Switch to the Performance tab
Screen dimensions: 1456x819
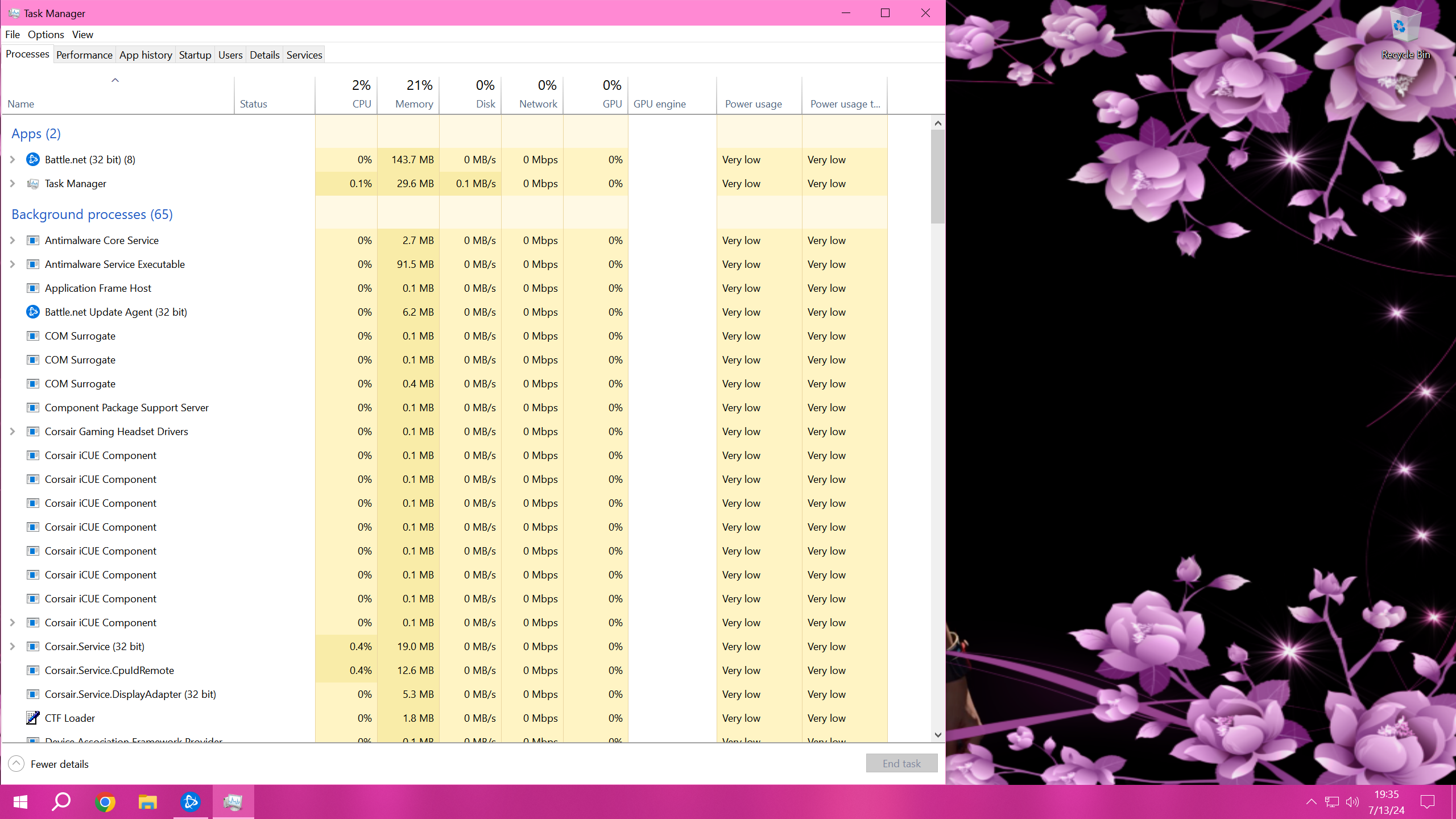coord(84,55)
